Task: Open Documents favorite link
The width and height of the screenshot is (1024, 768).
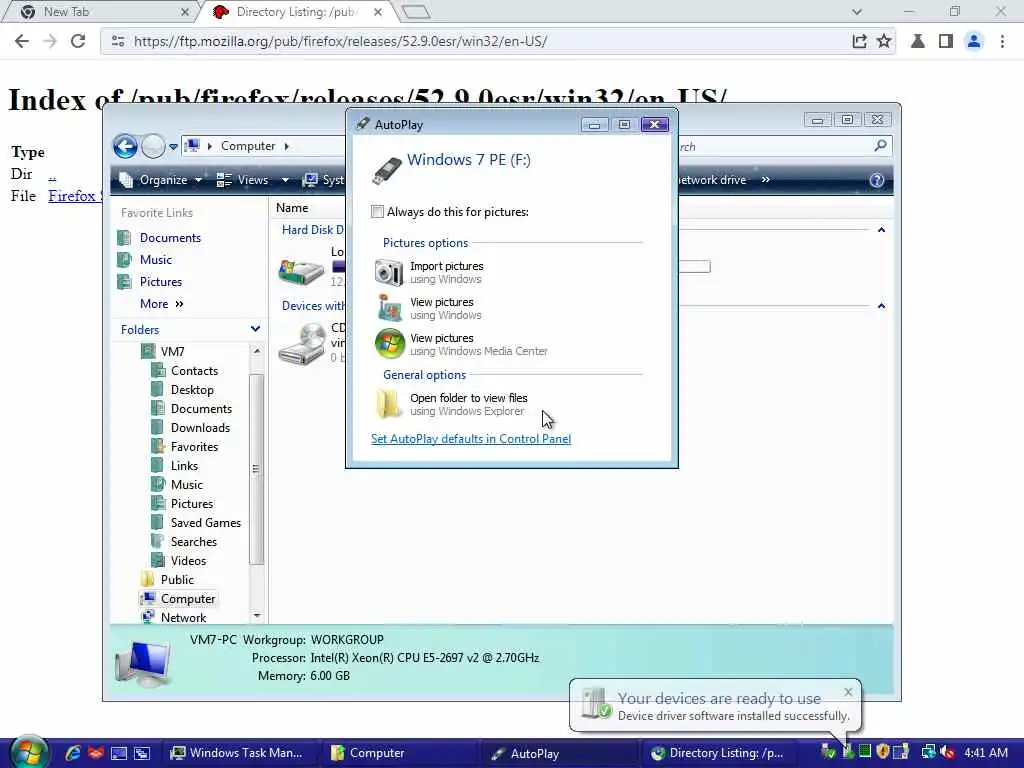Action: click(x=170, y=238)
